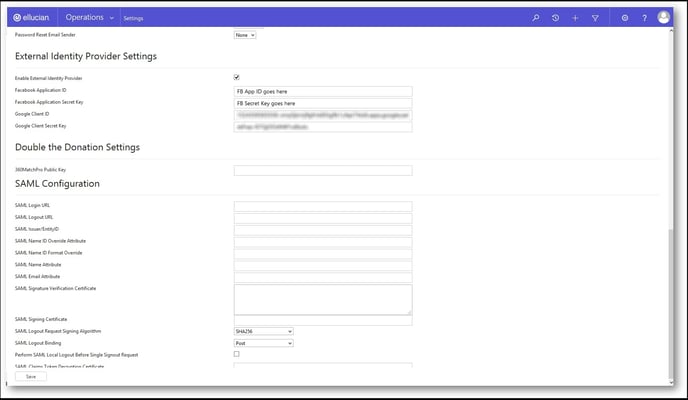The width and height of the screenshot is (688, 400).
Task: Click the Google Client ID field
Action: coord(323,115)
